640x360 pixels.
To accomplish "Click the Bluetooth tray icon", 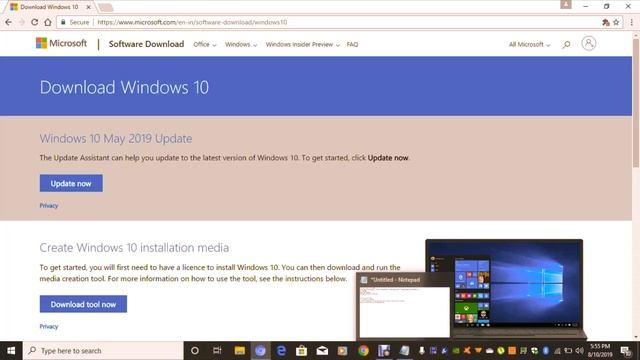I will (x=546, y=351).
